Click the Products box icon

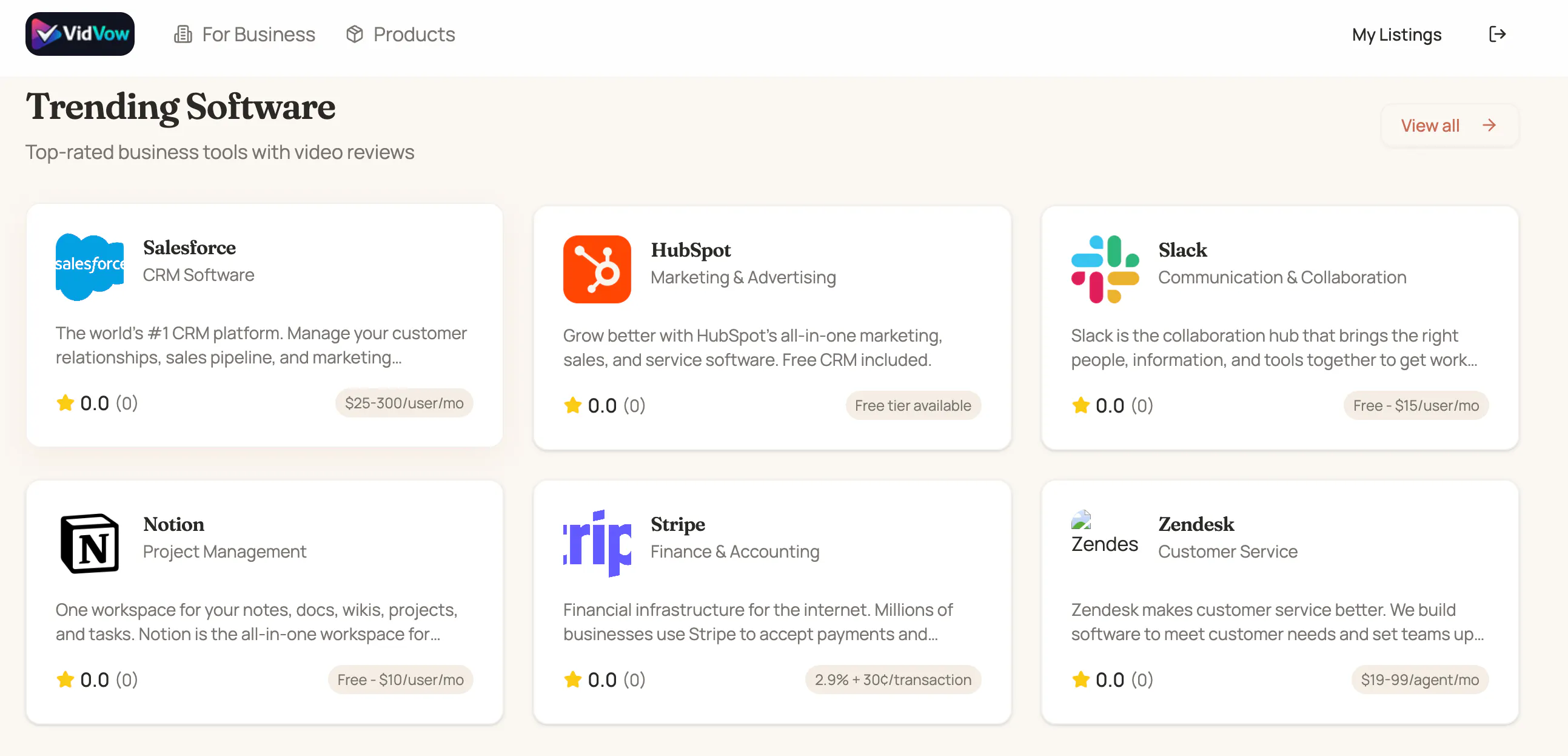point(354,34)
